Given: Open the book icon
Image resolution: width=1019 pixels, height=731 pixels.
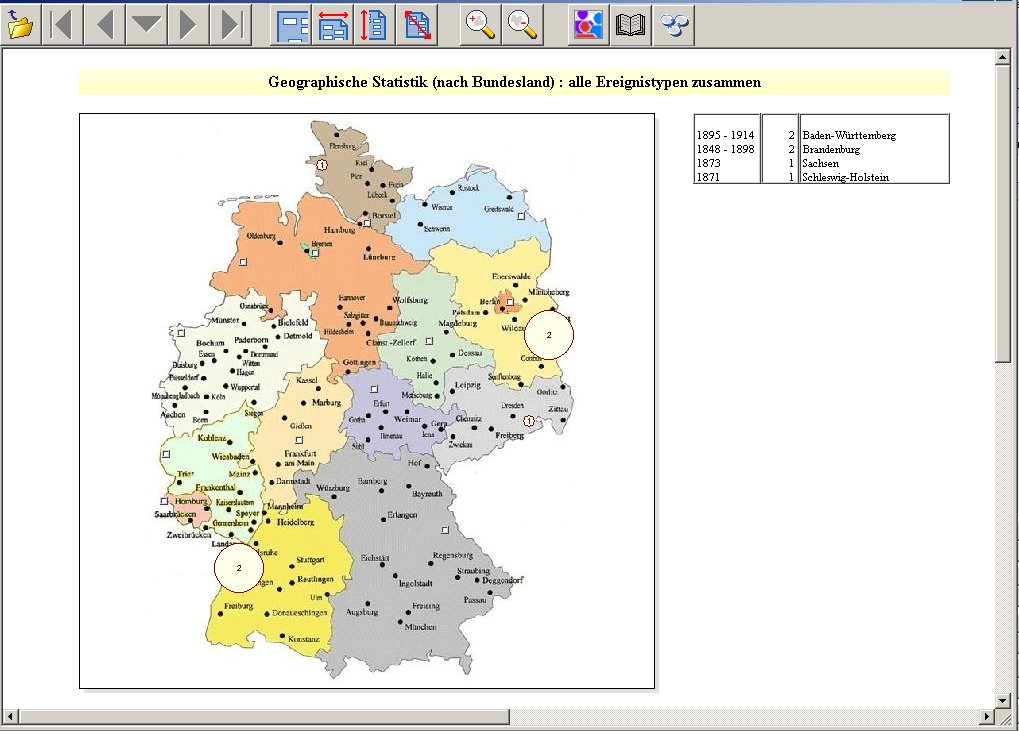Looking at the screenshot, I should (x=630, y=25).
